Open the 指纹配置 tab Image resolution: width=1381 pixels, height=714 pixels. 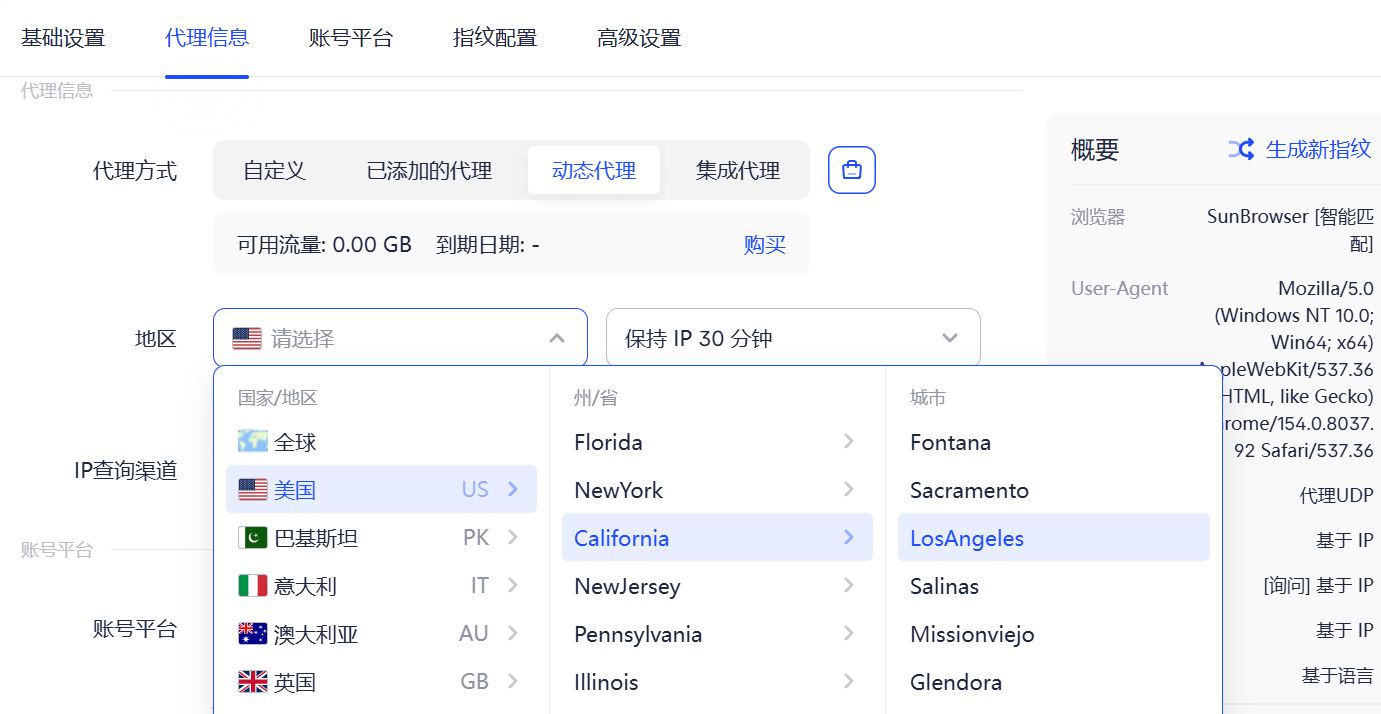click(495, 38)
